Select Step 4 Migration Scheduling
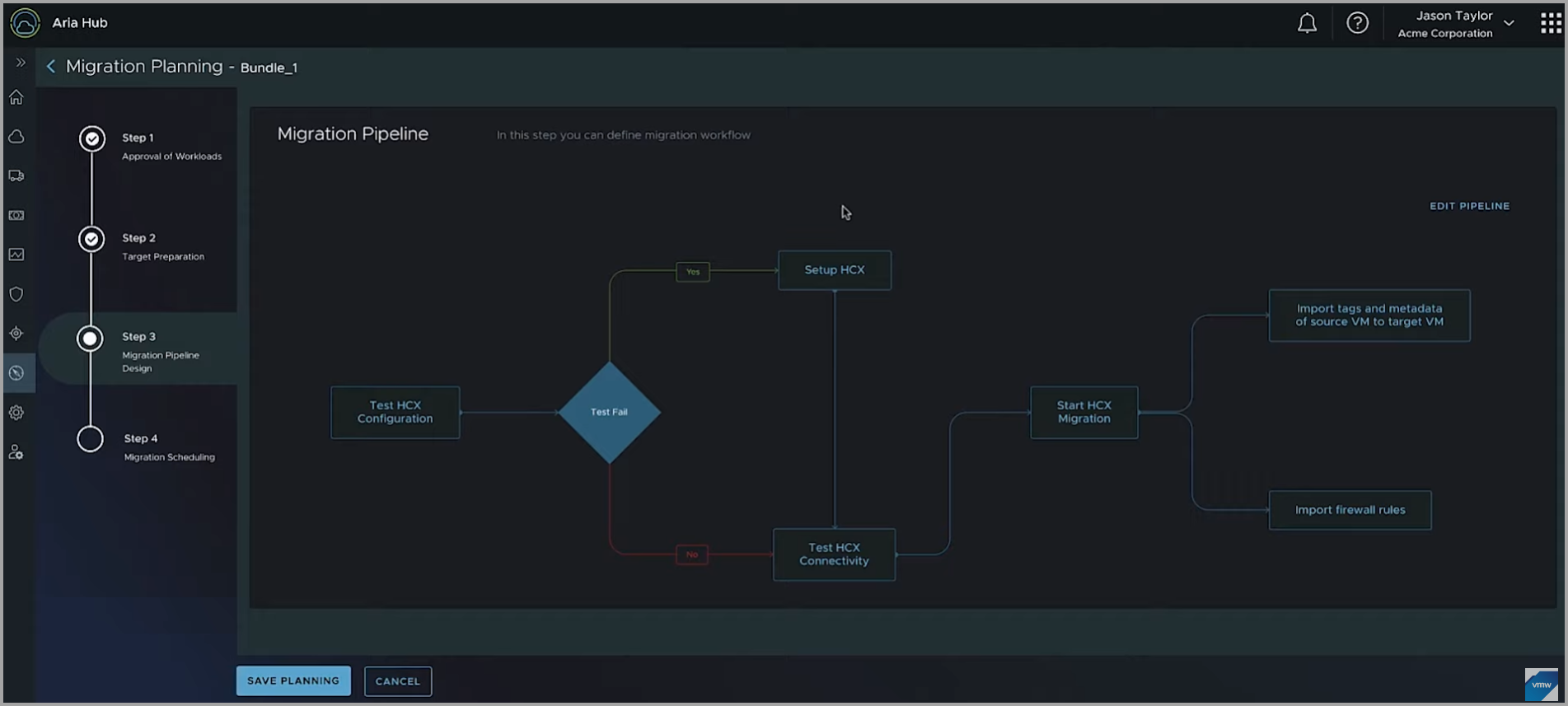This screenshot has height=706, width=1568. pos(169,447)
